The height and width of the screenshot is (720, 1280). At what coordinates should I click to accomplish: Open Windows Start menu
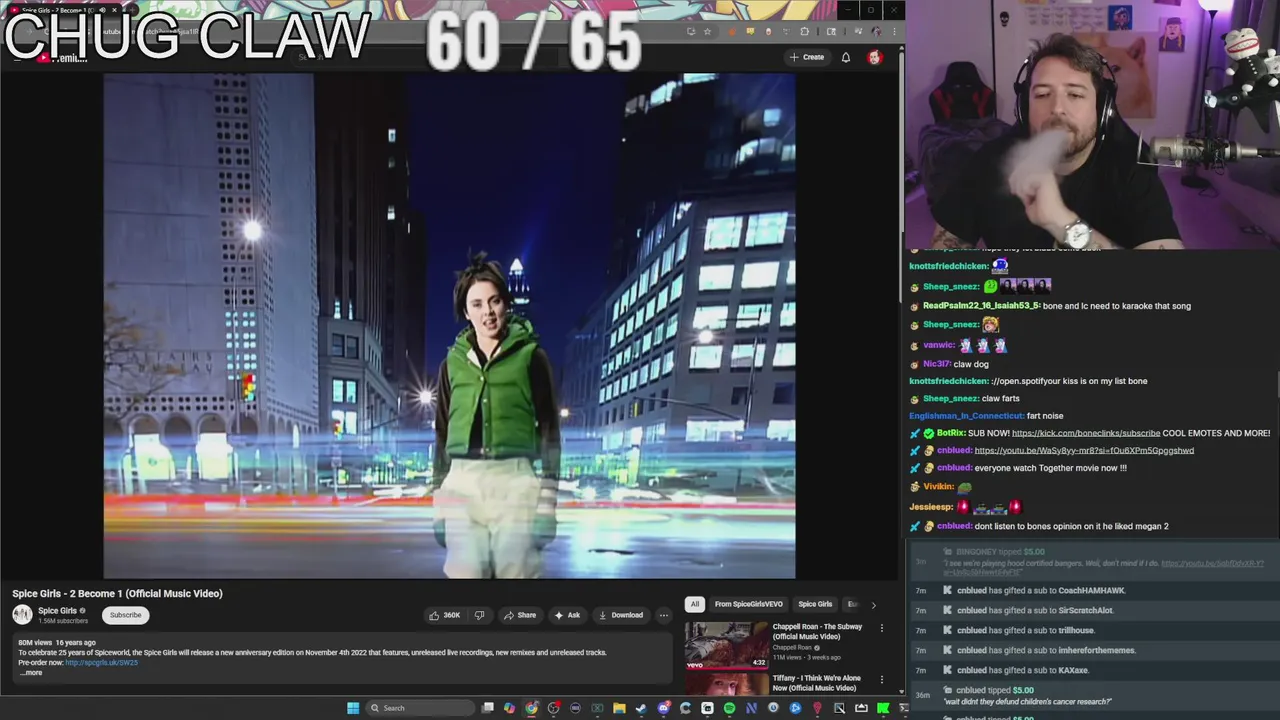[x=352, y=708]
